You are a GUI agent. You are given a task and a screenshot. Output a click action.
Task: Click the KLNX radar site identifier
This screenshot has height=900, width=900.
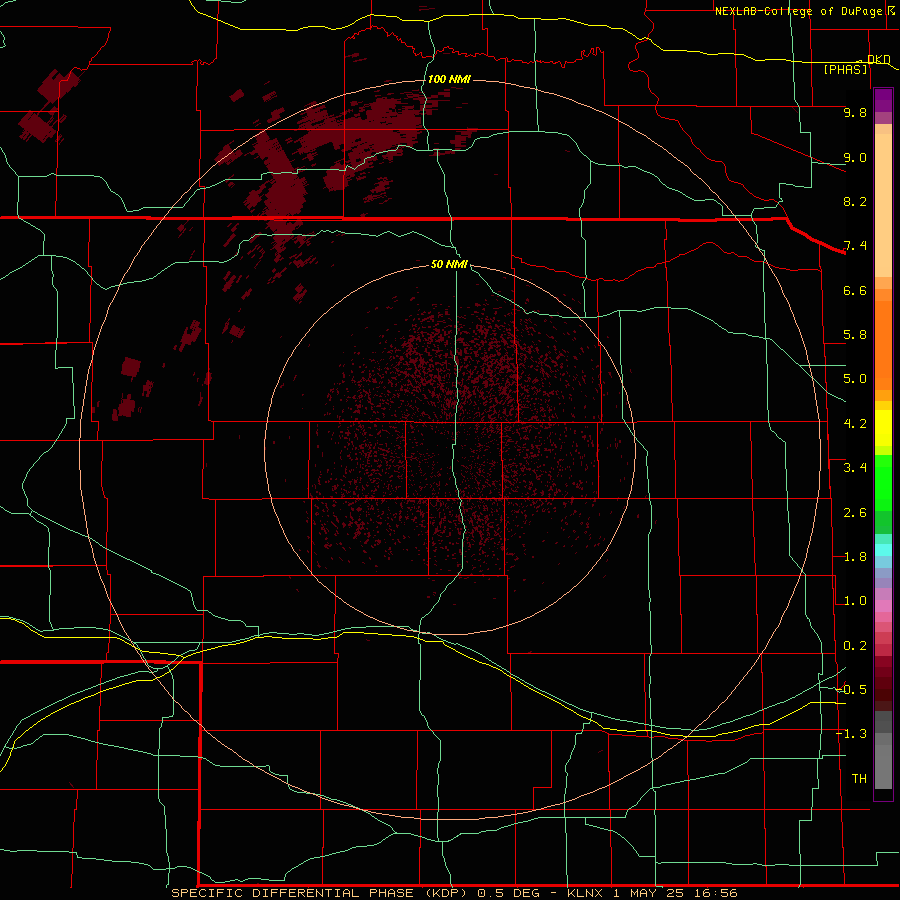tap(585, 893)
